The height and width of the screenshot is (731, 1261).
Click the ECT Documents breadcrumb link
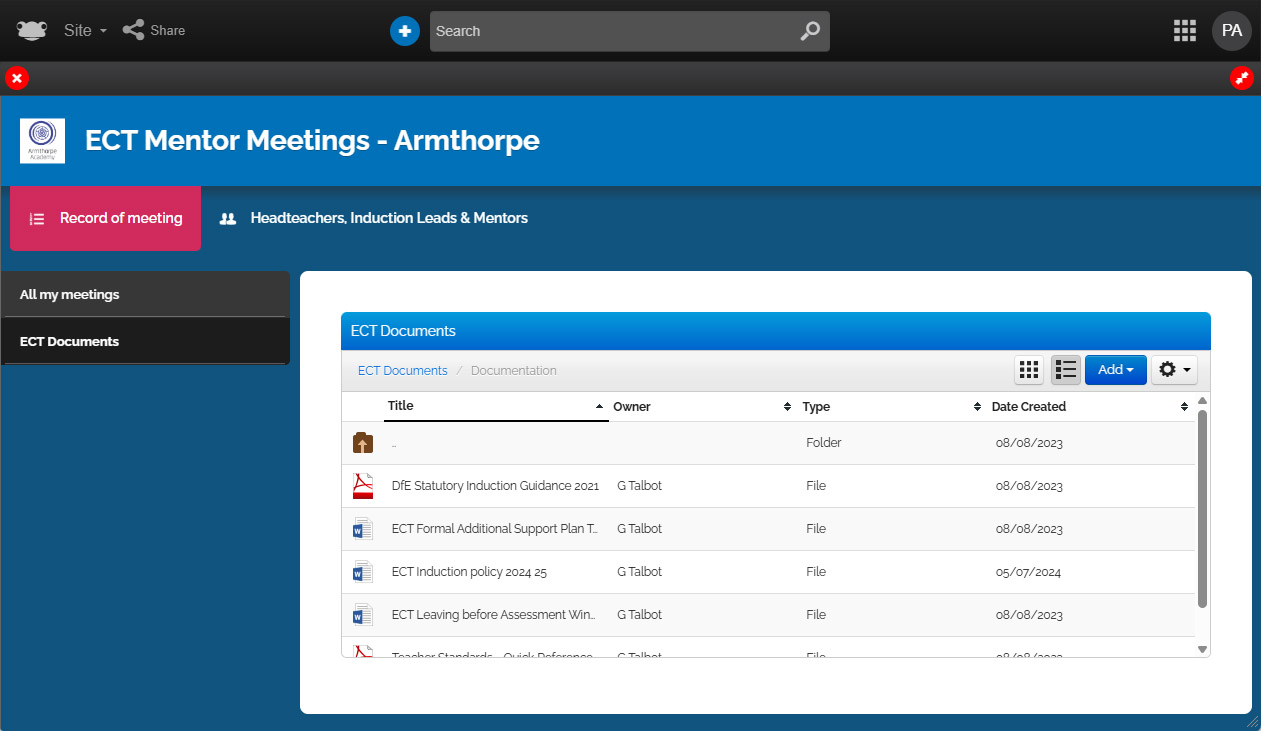click(x=402, y=370)
